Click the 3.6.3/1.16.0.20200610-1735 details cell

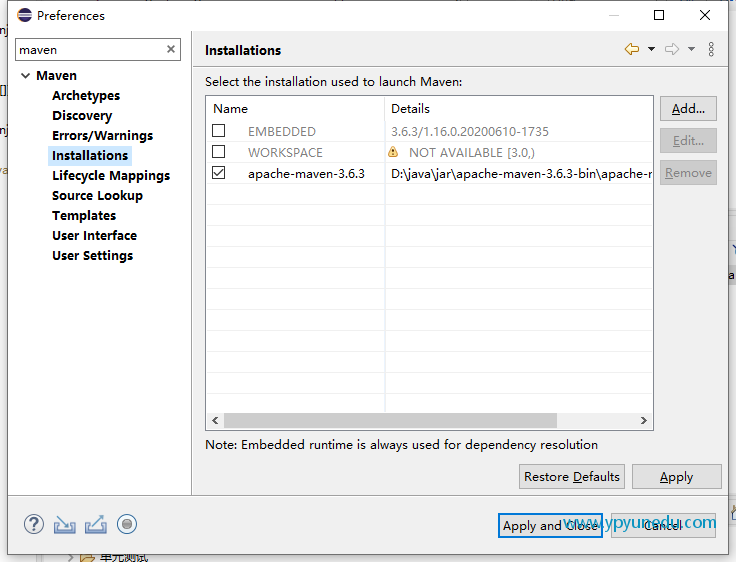469,131
